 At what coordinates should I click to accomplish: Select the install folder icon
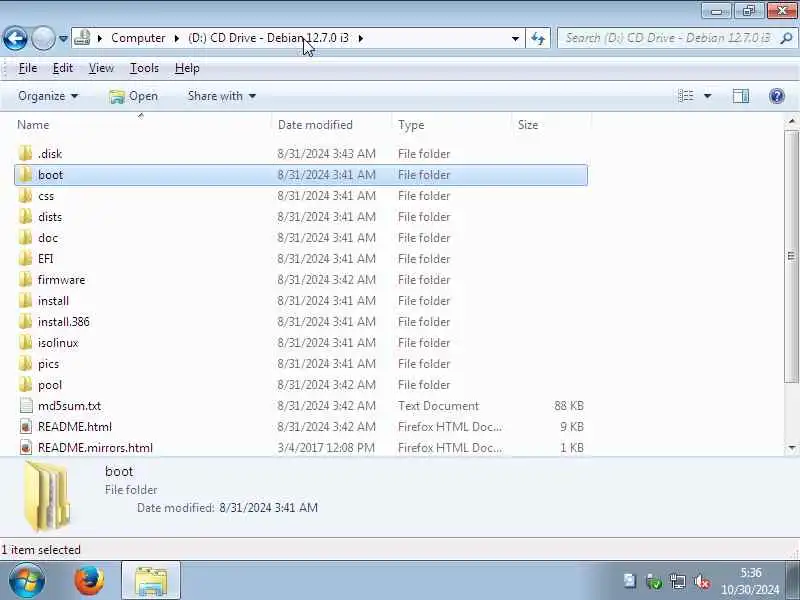[x=25, y=301]
